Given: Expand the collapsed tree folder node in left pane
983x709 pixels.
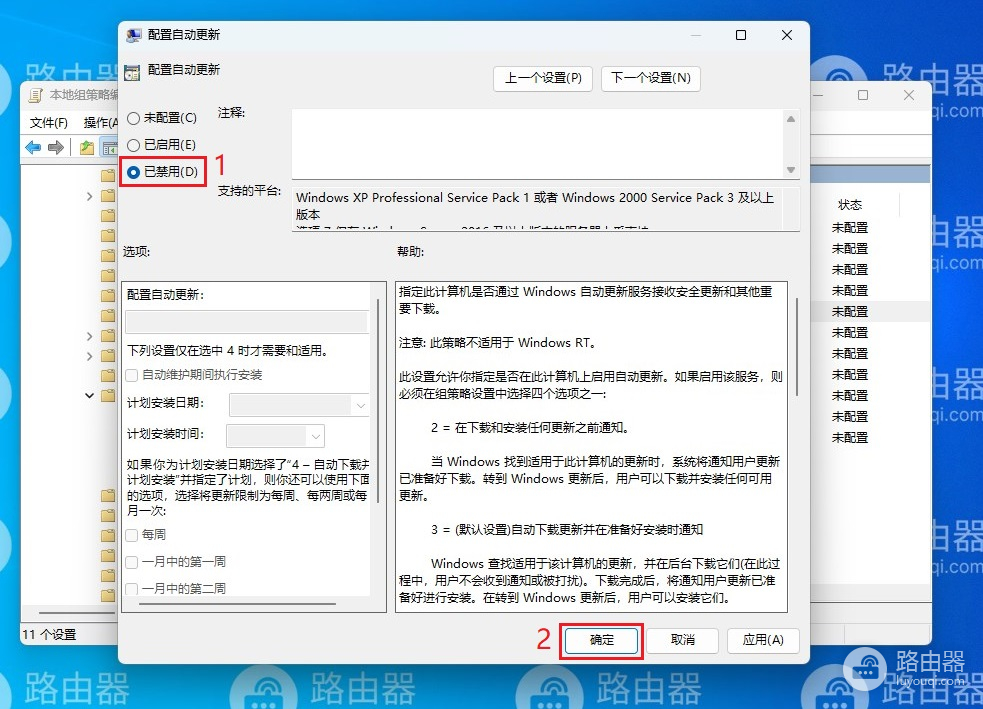Looking at the screenshot, I should tap(90, 197).
